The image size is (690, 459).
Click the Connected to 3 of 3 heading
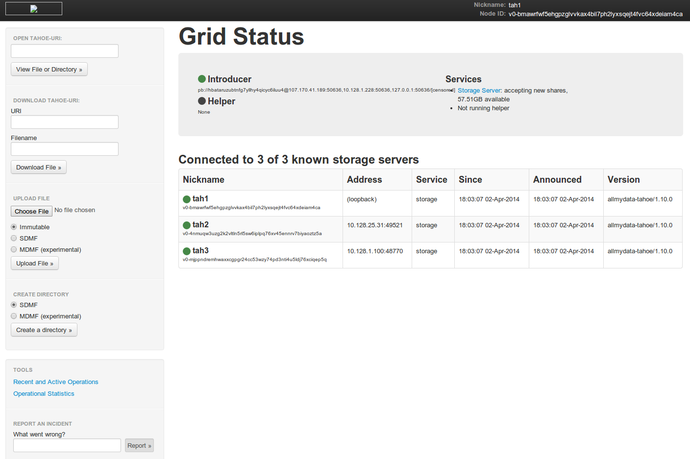click(298, 159)
